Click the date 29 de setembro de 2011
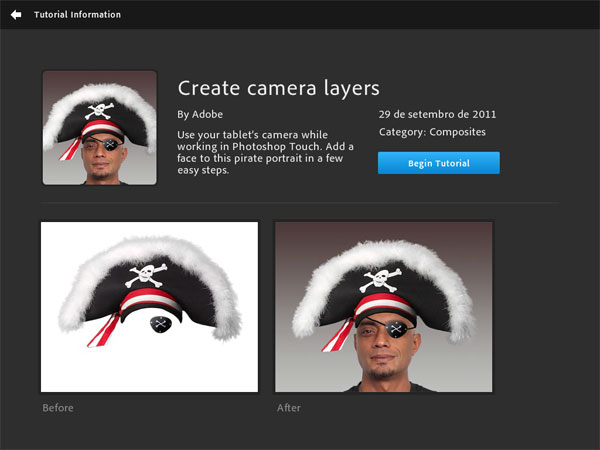This screenshot has width=600, height=450. (x=437, y=114)
